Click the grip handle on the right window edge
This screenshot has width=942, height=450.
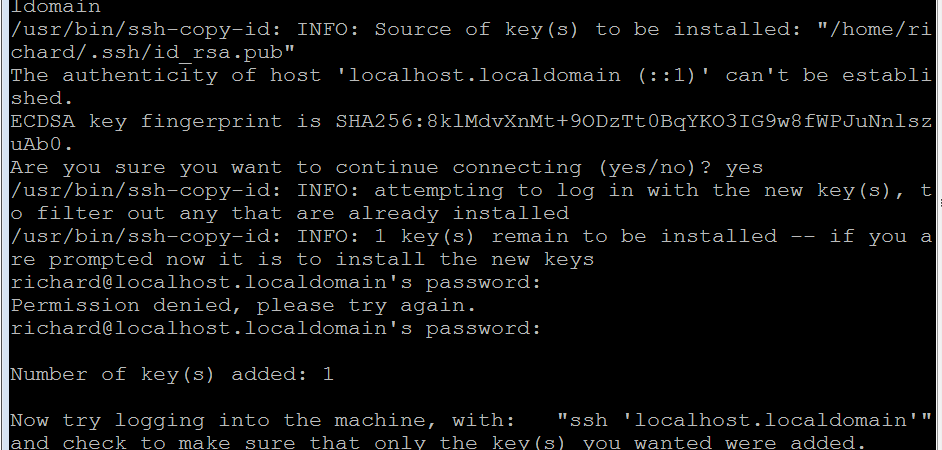tap(940, 203)
